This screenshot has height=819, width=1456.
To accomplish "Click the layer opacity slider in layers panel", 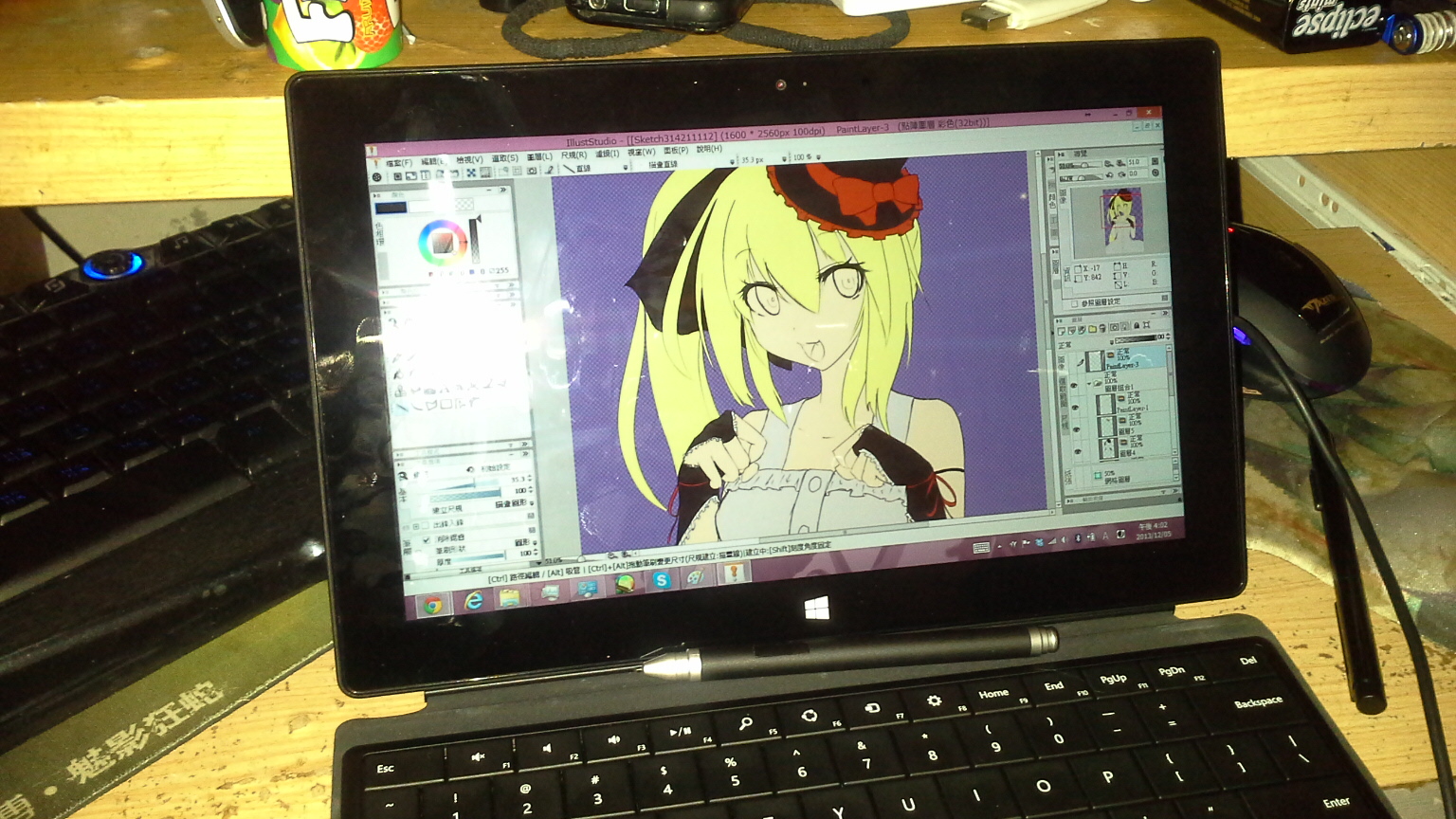I will [x=1136, y=339].
